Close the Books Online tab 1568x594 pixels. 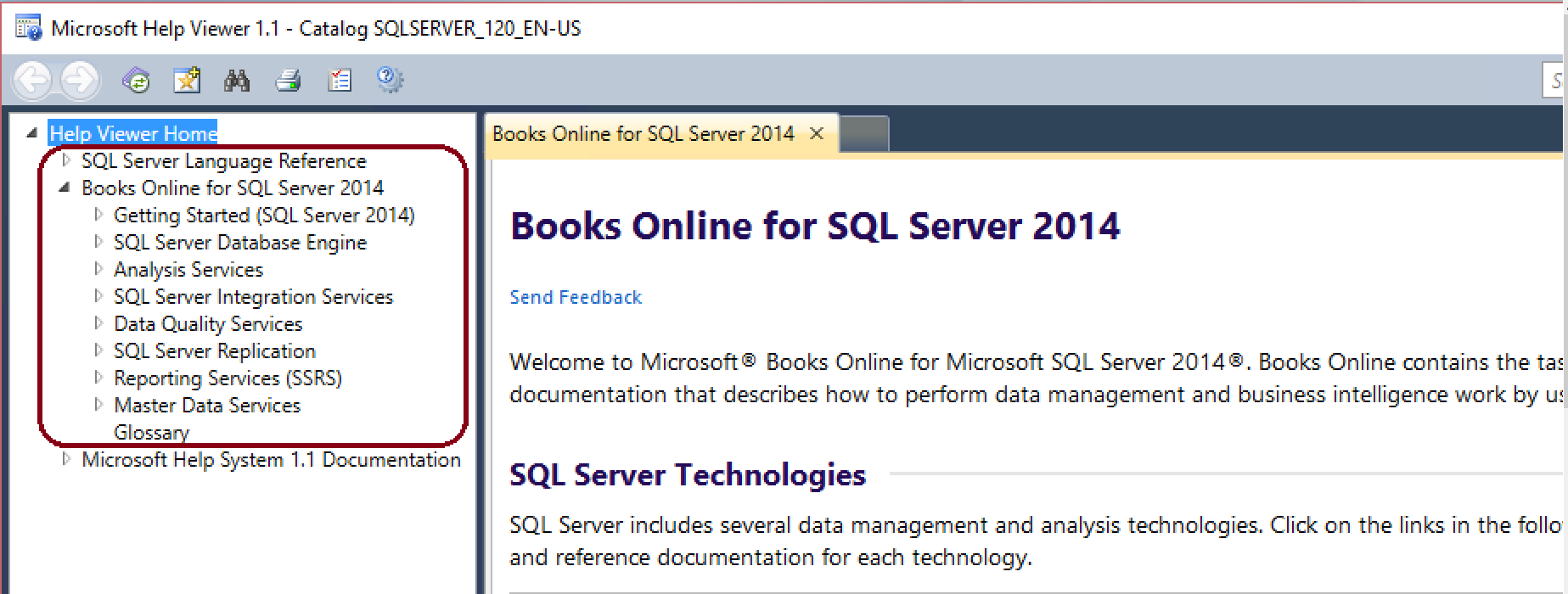click(817, 133)
